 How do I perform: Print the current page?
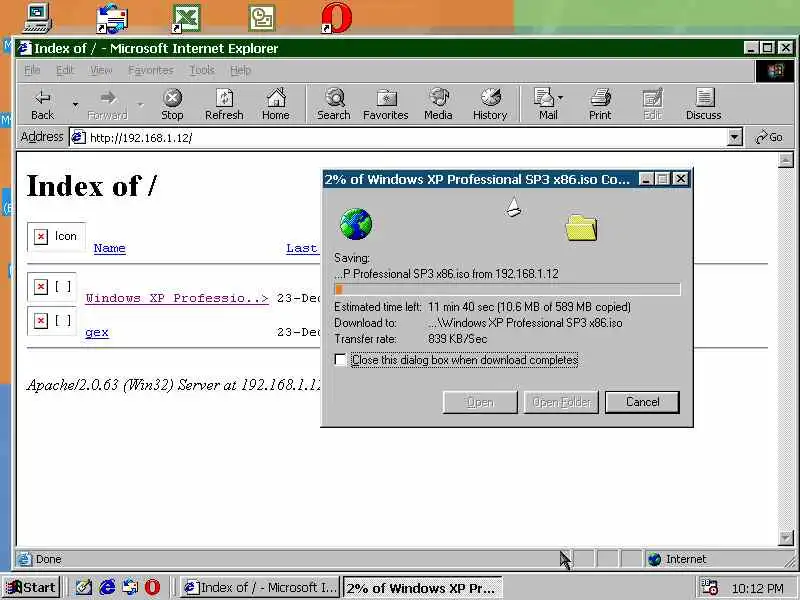pyautogui.click(x=600, y=104)
